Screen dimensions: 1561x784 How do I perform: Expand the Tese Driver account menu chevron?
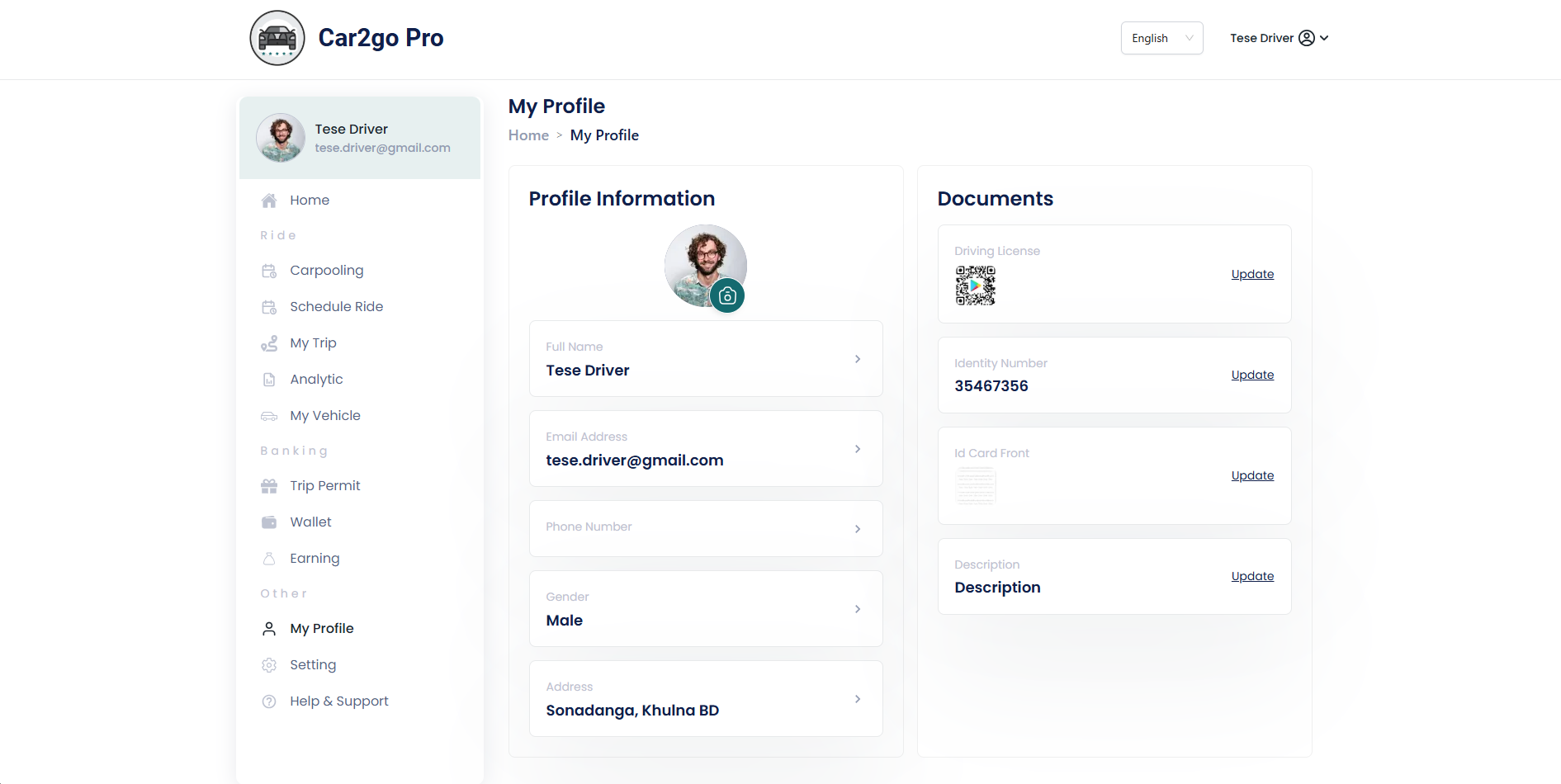click(1324, 38)
